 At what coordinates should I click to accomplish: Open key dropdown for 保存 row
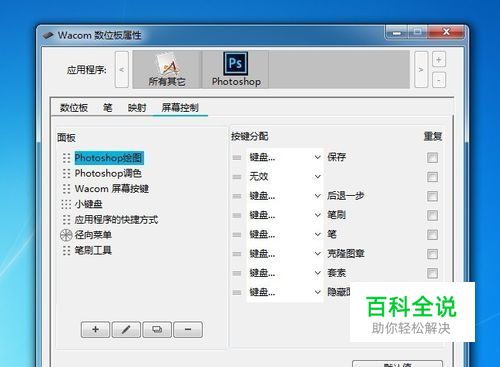point(285,157)
